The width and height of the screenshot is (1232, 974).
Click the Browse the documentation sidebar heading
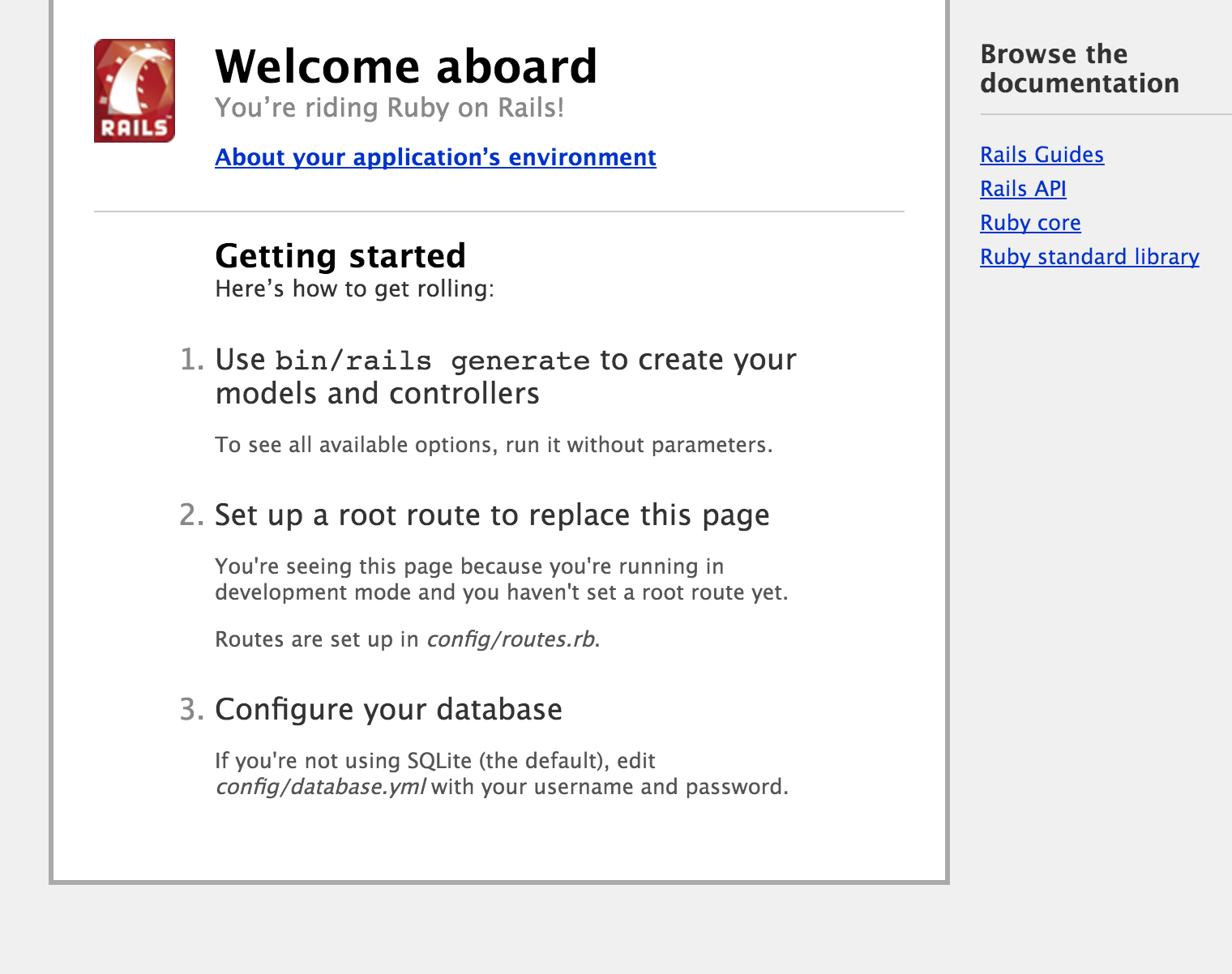point(1079,69)
